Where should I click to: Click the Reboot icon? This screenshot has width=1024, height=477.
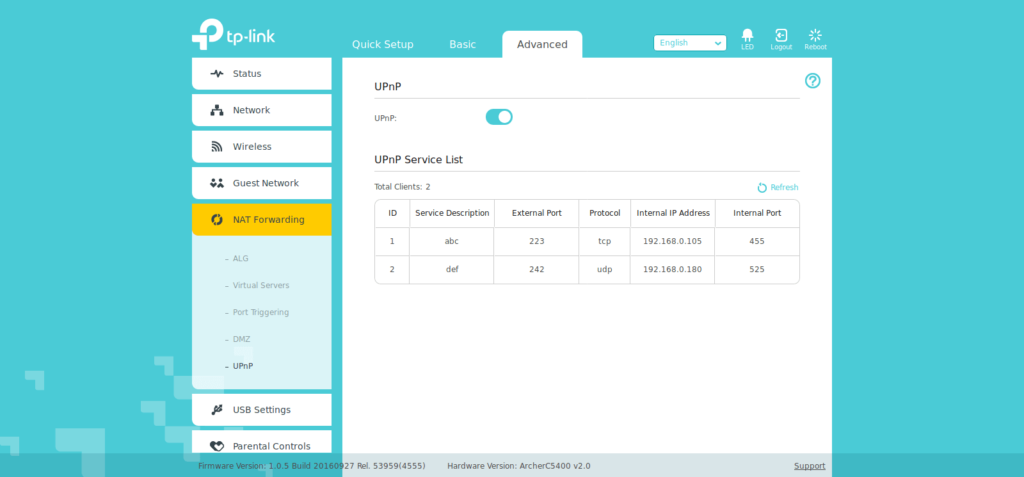click(x=815, y=37)
